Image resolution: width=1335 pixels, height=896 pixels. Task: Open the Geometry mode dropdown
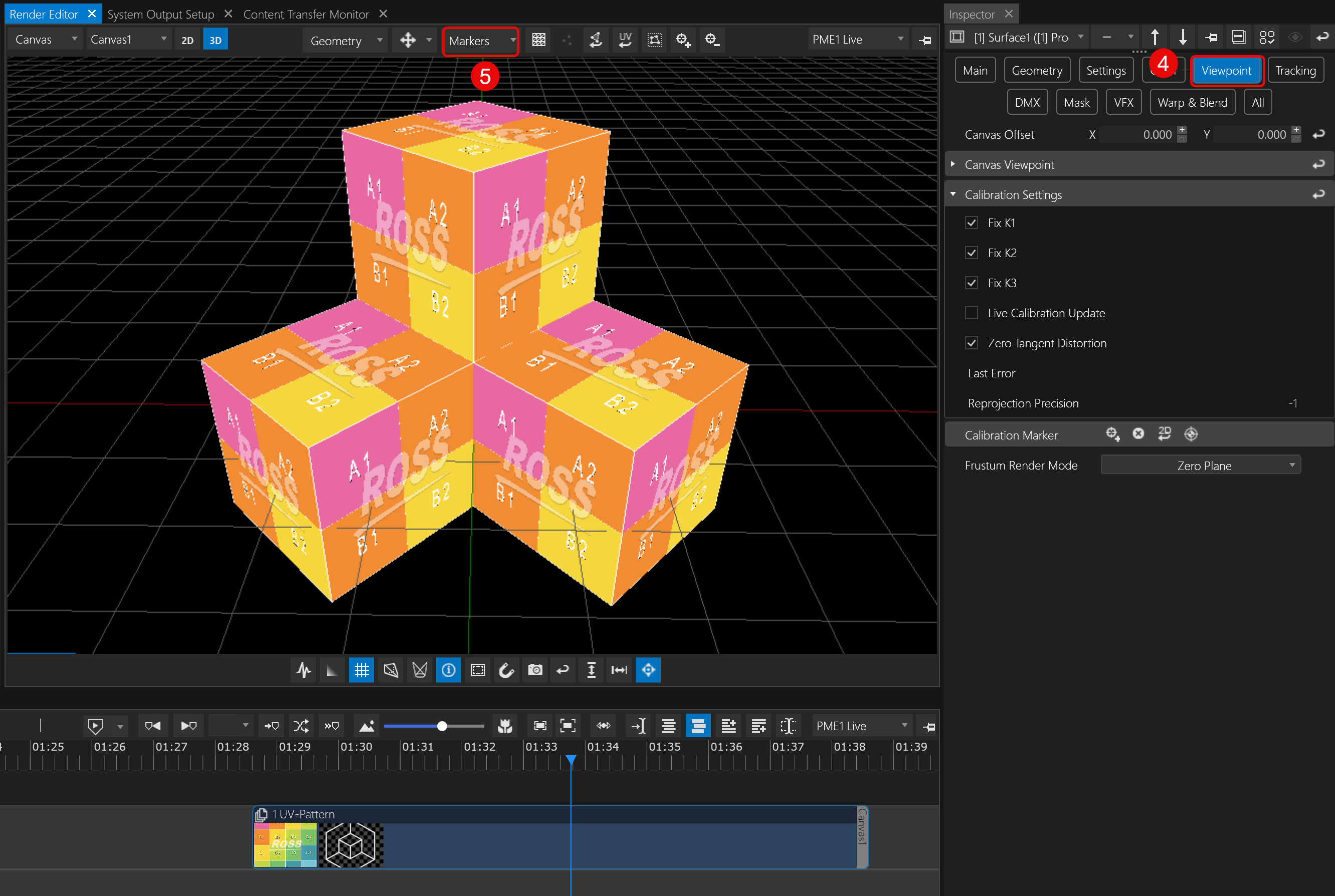346,41
